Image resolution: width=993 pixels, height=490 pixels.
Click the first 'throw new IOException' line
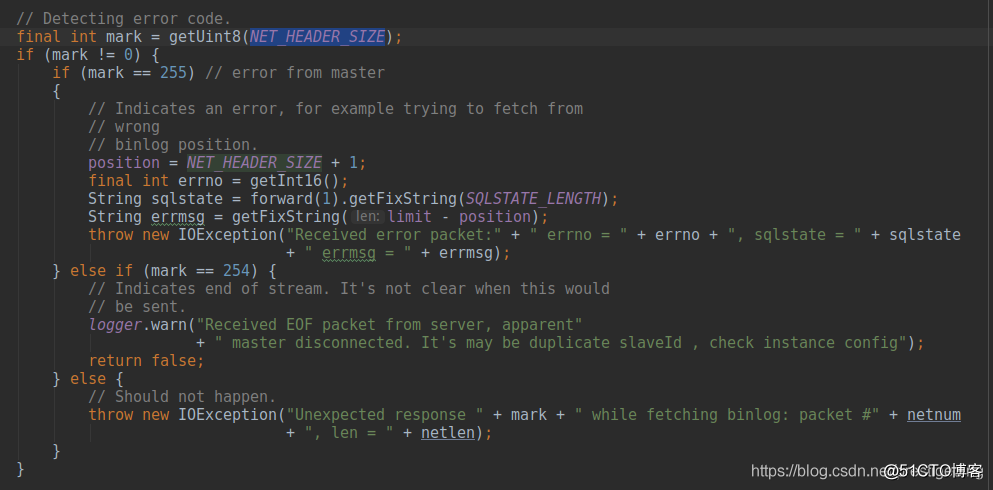click(x=524, y=235)
